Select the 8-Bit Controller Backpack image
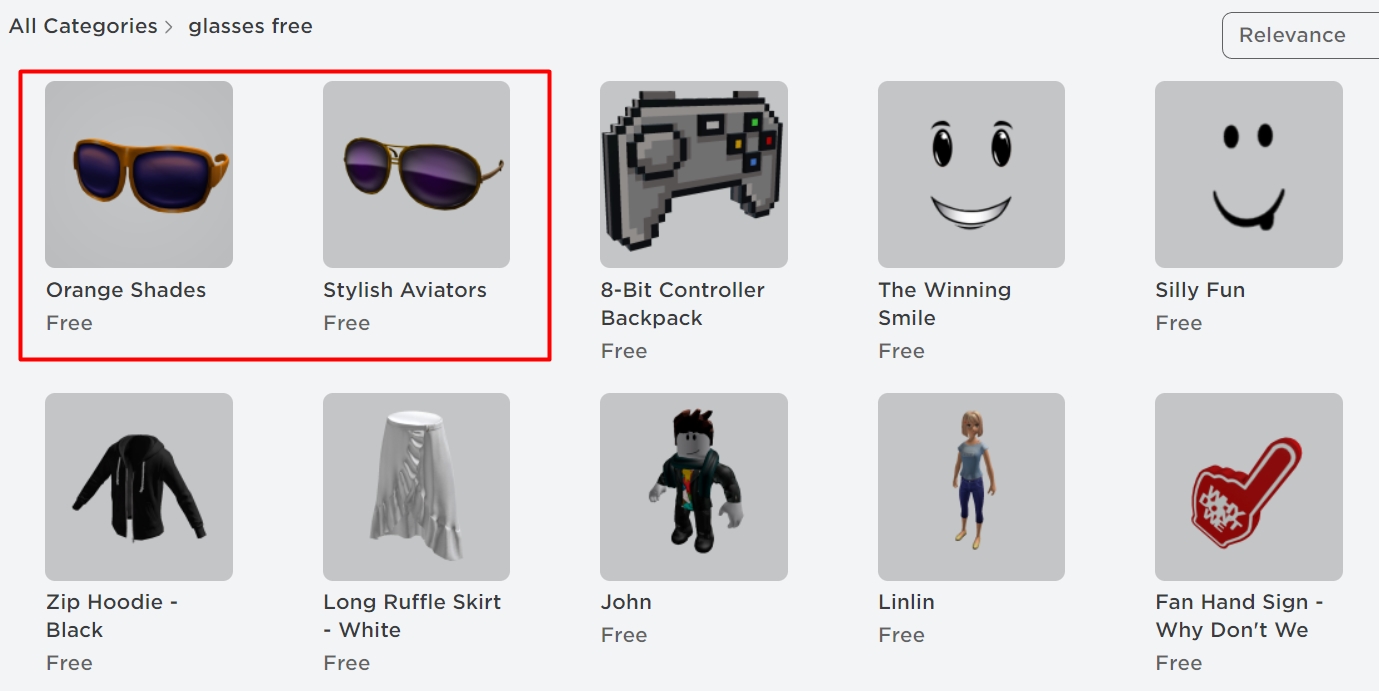Image resolution: width=1379 pixels, height=691 pixels. pos(694,174)
